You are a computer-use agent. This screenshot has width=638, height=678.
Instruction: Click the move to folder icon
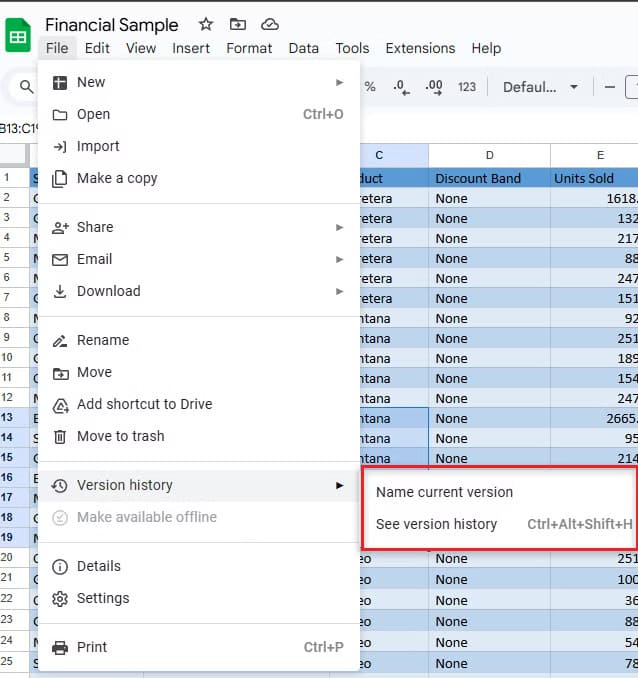(237, 24)
